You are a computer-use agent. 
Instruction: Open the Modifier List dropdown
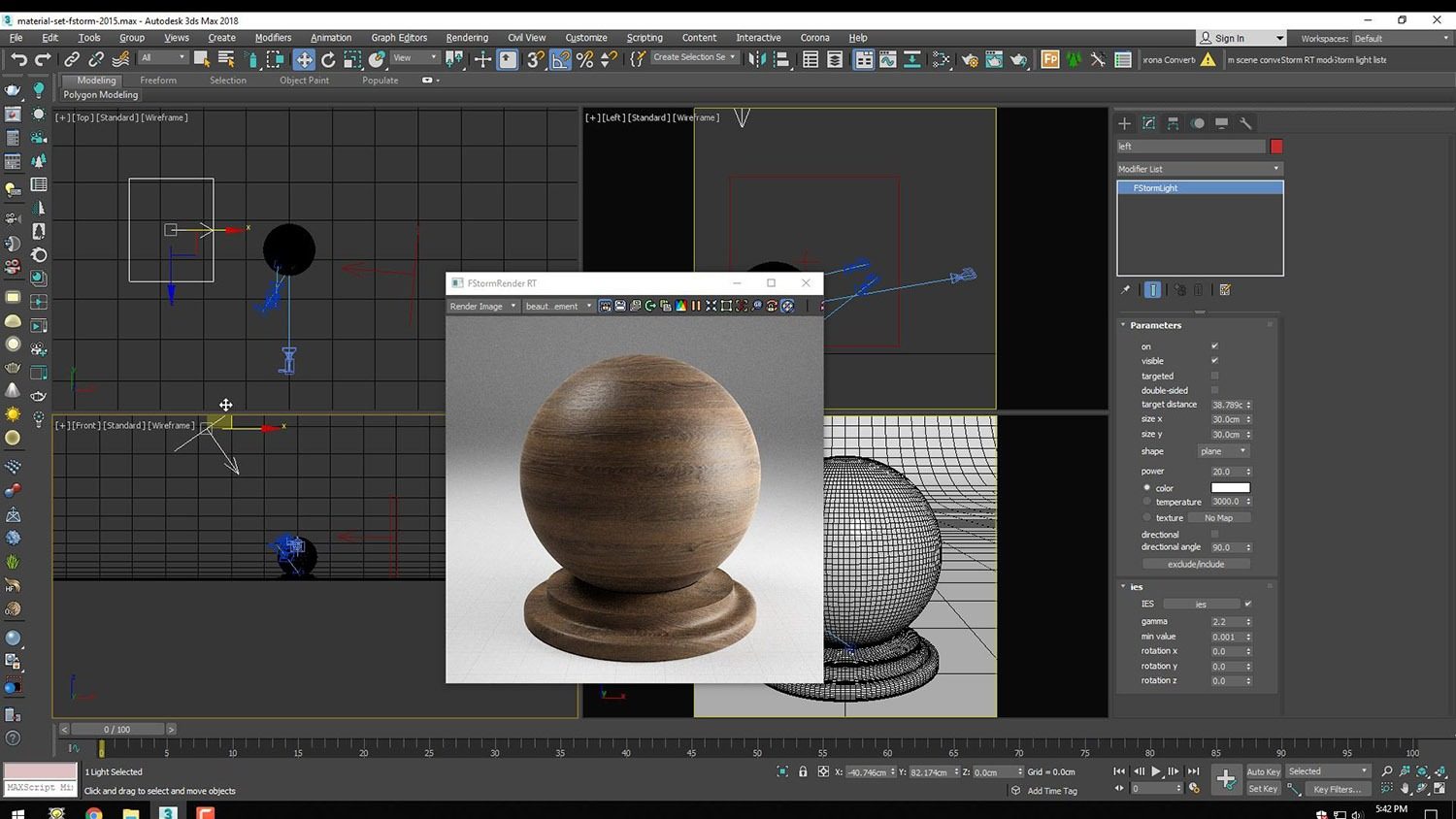(x=1200, y=169)
